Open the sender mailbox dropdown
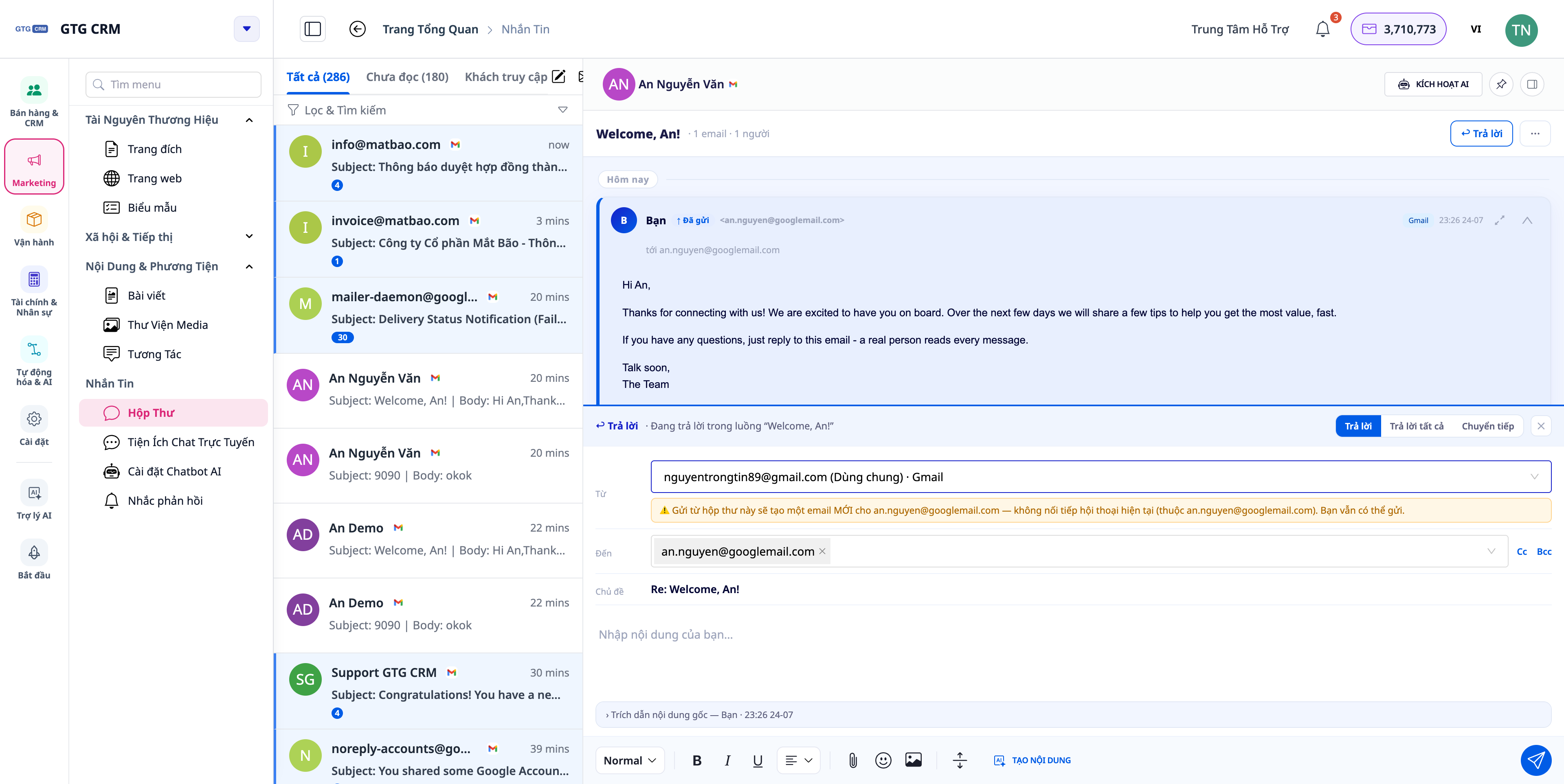The height and width of the screenshot is (784, 1564). [1101, 477]
